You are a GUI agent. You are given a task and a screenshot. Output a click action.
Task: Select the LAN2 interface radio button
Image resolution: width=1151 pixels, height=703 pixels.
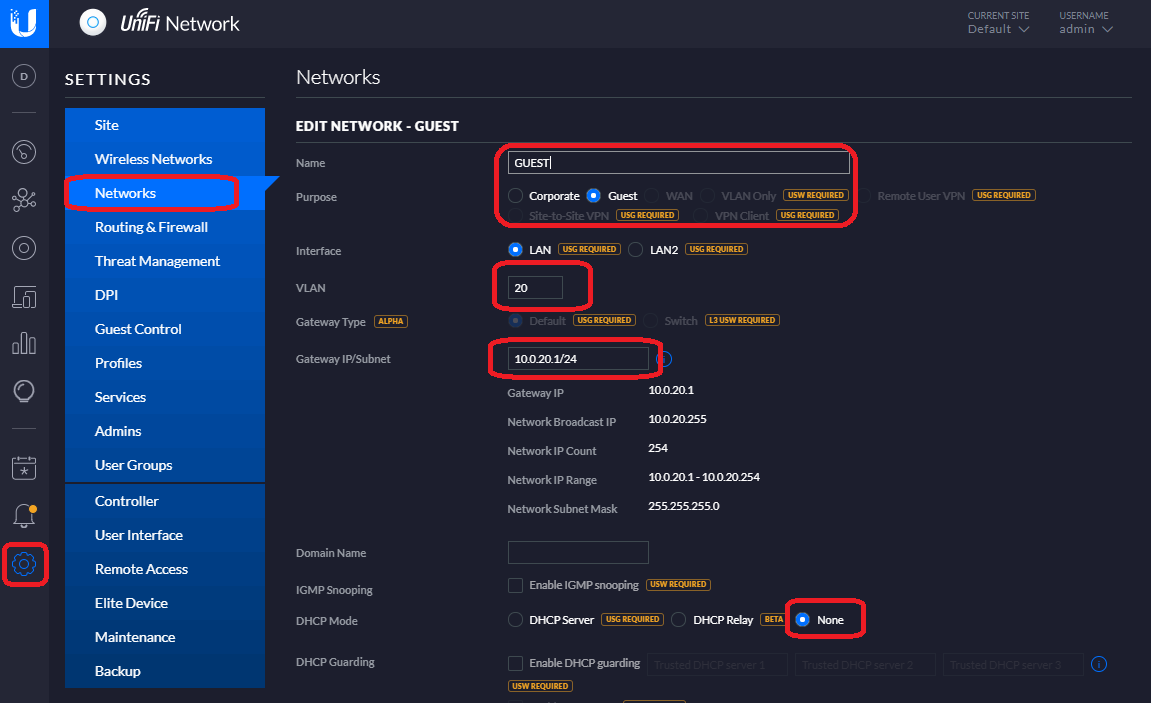tap(636, 250)
